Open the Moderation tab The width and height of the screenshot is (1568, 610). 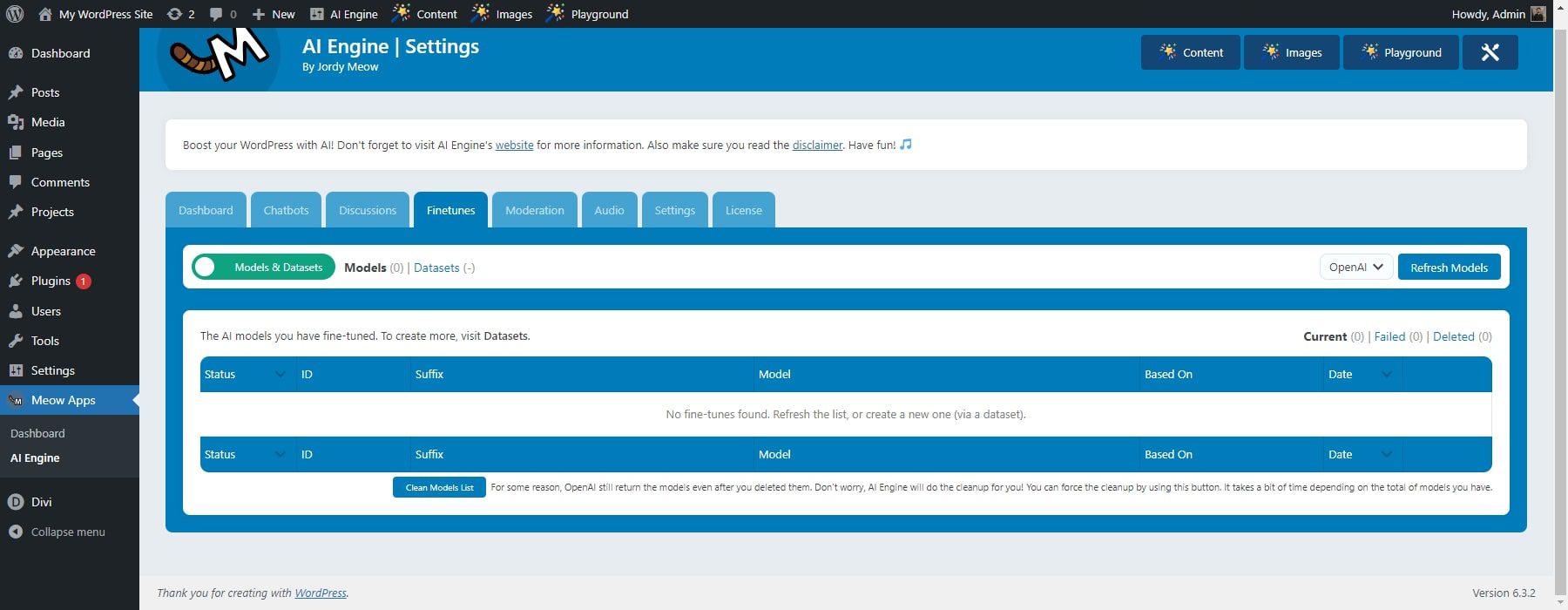pyautogui.click(x=534, y=210)
